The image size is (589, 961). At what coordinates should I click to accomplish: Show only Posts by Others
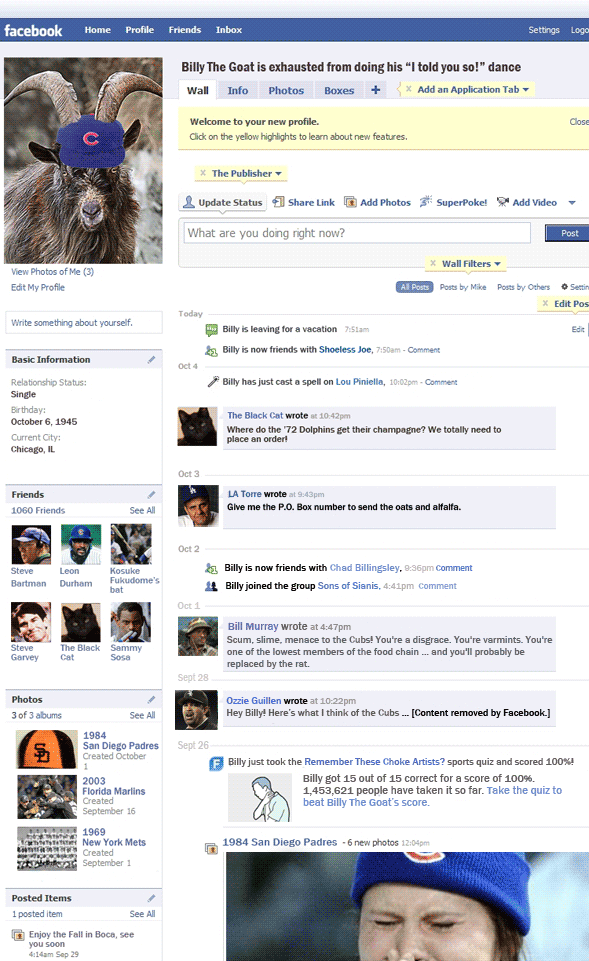point(523,287)
